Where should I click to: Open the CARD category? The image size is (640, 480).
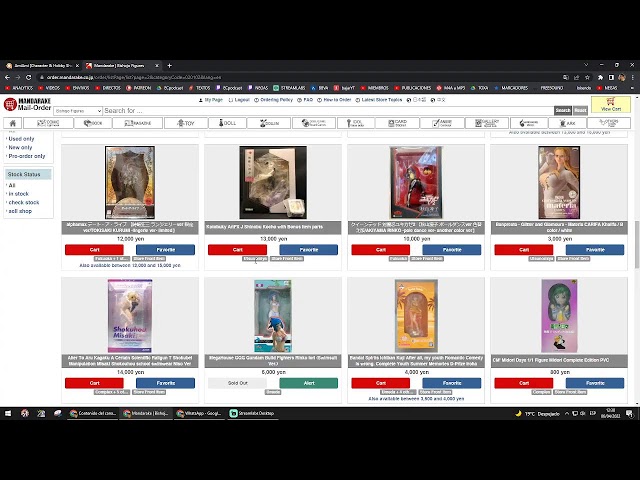point(397,123)
